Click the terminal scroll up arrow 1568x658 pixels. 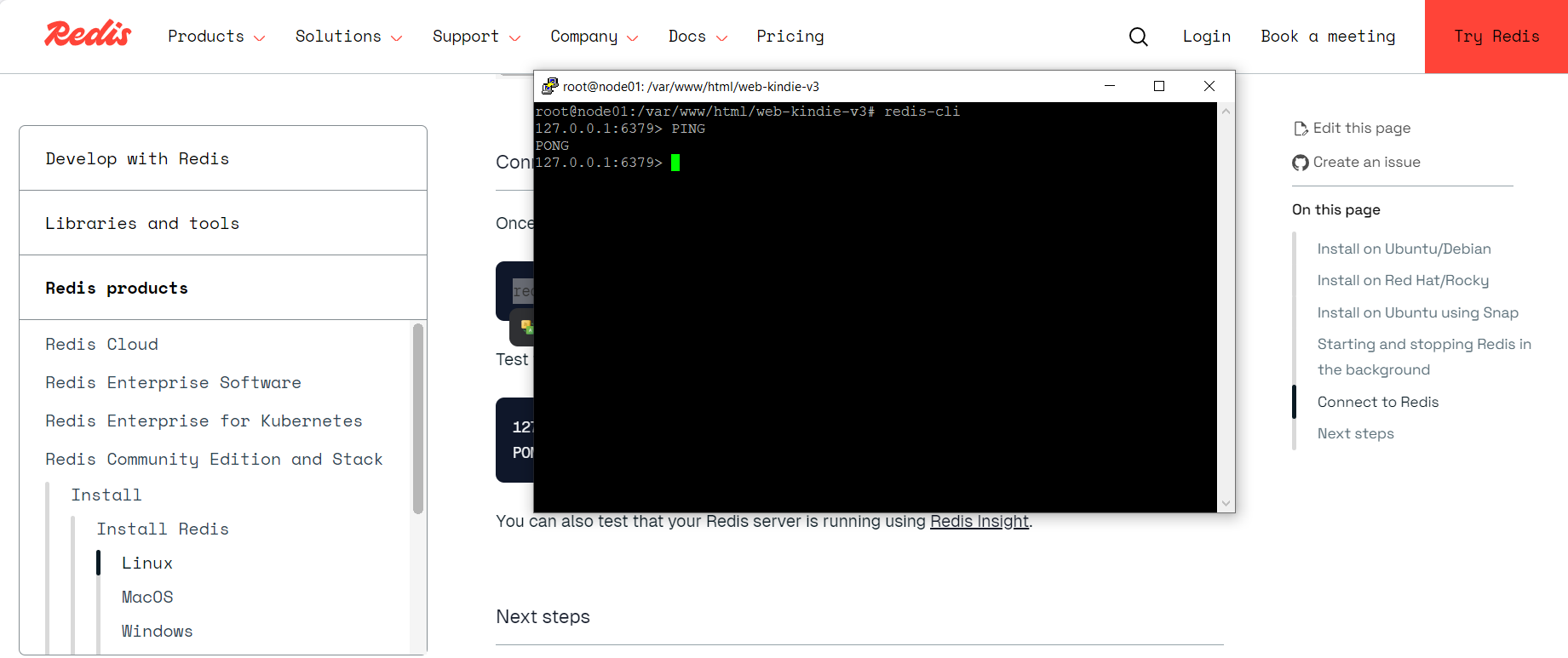coord(1226,111)
